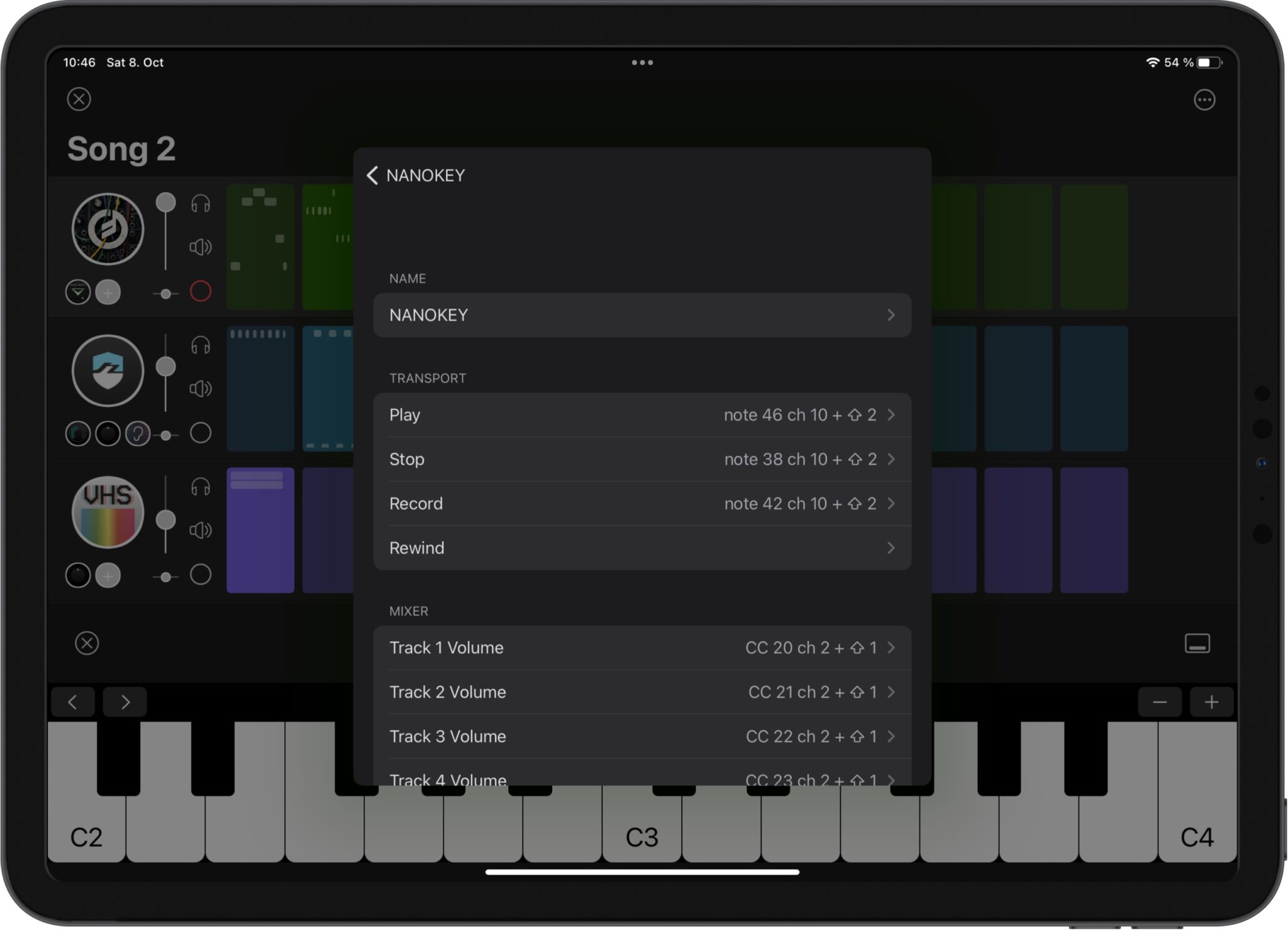Open the Rewind transport mapping

(x=642, y=548)
